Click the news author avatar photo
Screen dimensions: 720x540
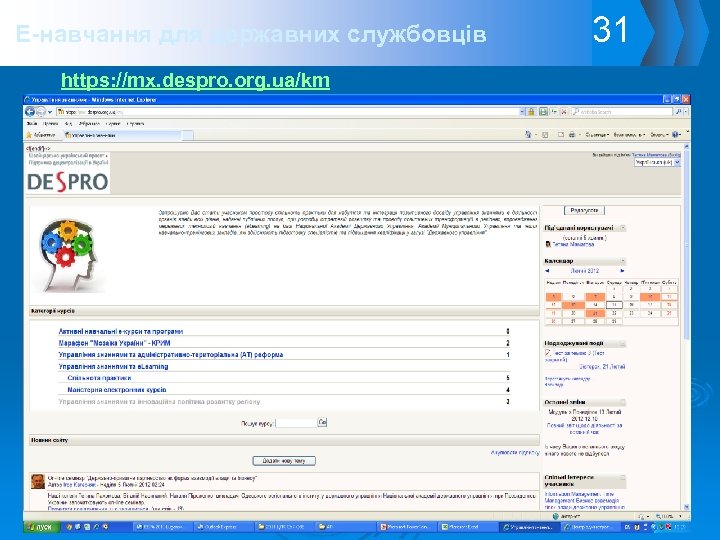point(38,482)
